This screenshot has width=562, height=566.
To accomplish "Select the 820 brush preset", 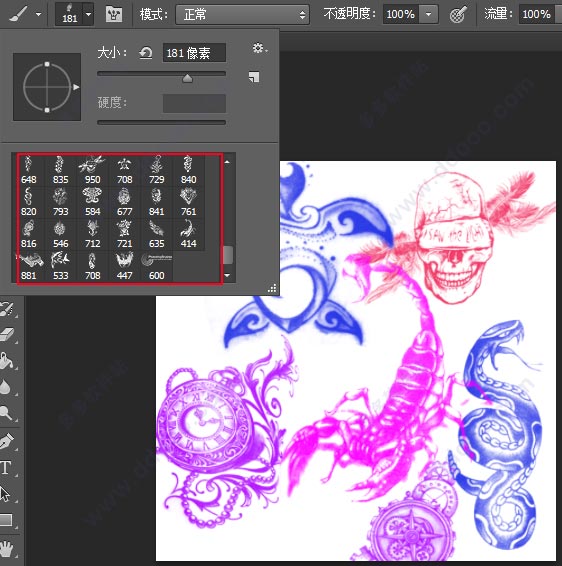I will coord(29,202).
